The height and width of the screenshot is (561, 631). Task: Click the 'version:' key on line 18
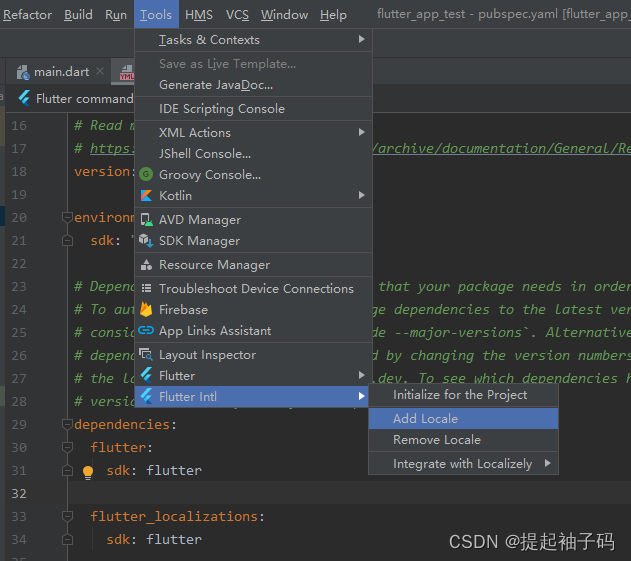[x=104, y=171]
